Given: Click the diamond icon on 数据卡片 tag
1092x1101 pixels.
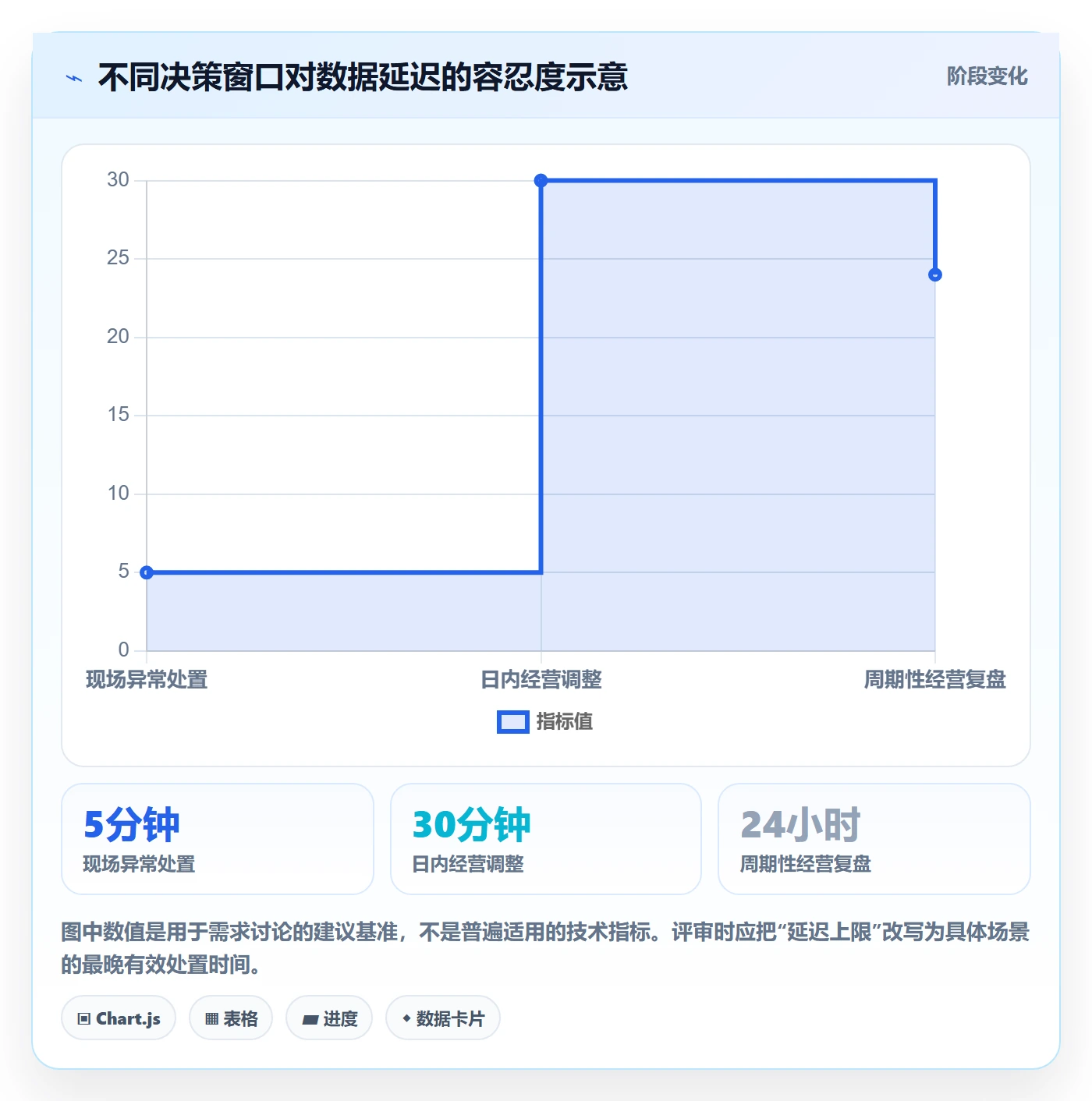Looking at the screenshot, I should click(406, 1018).
